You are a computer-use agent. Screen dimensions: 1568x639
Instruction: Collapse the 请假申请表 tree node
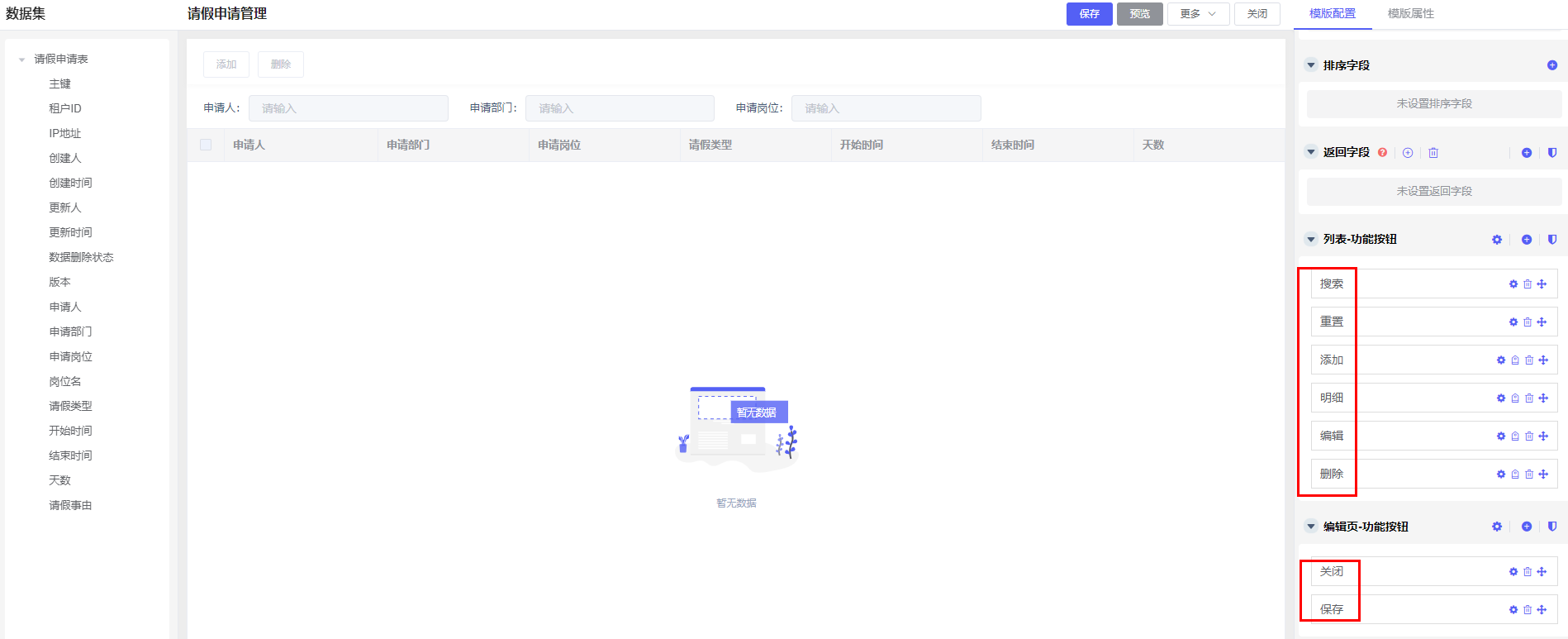click(22, 60)
